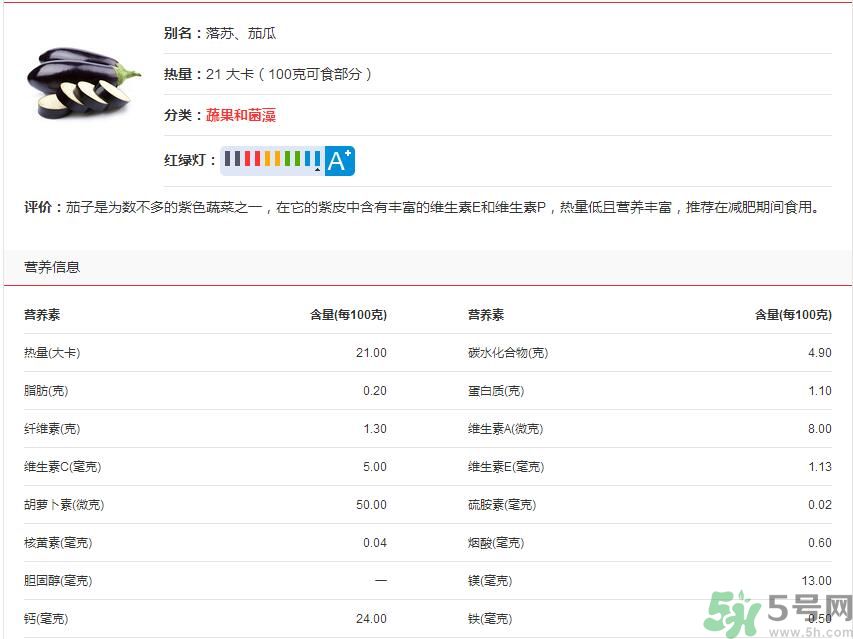This screenshot has width=853, height=639.
Task: Click the red segment in the traffic light bar
Action: pyautogui.click(x=246, y=157)
